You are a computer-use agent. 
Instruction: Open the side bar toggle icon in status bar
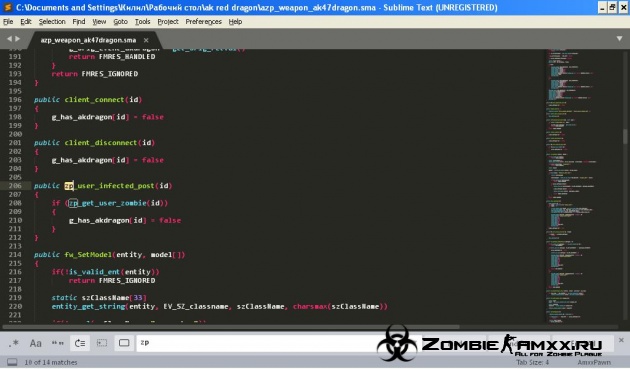click(12, 362)
